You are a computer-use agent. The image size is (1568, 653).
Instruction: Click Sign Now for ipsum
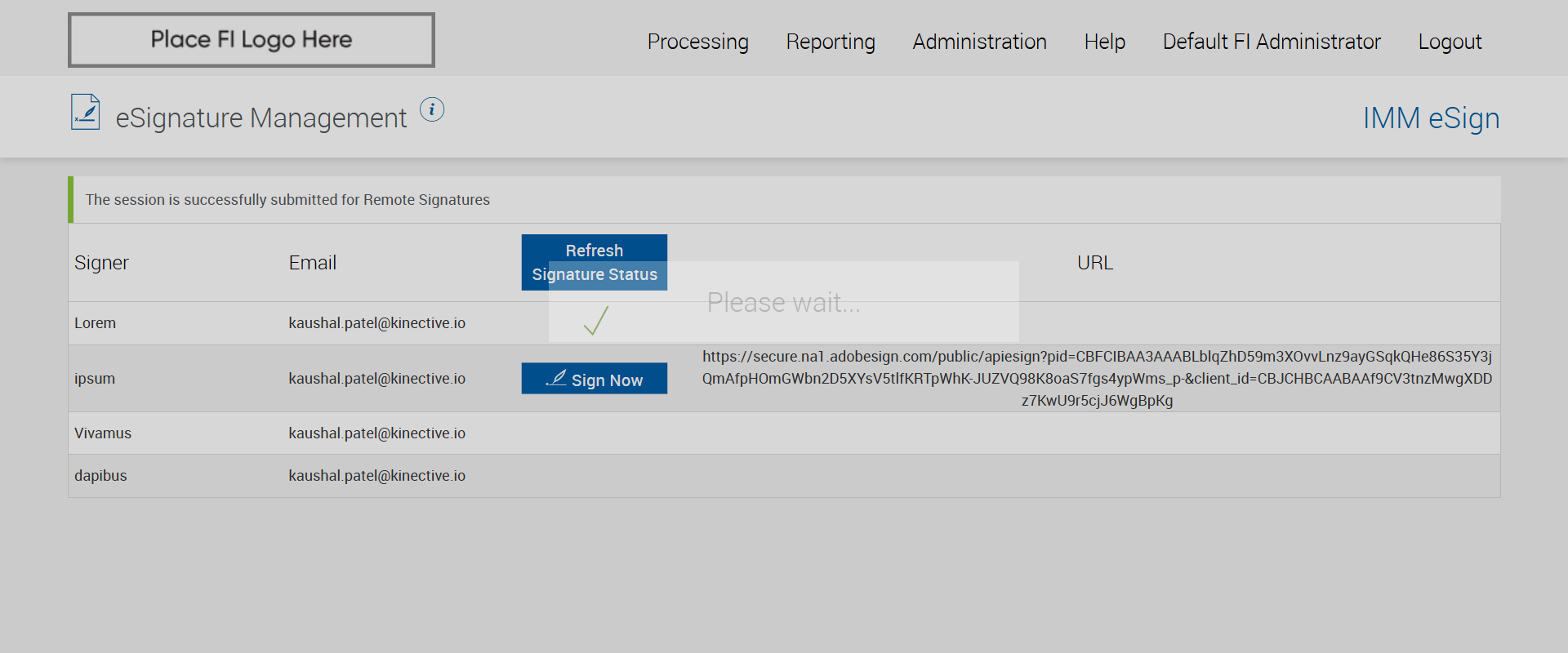595,379
